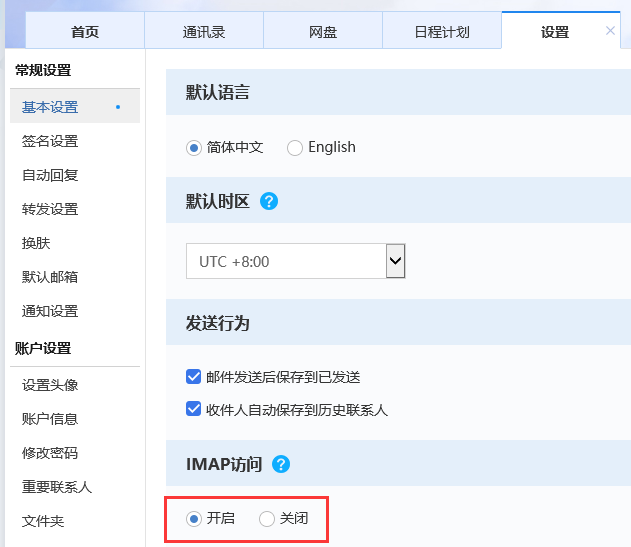Screen dimensions: 631x547
Task: Toggle 邮件发送后保存到已发送 checkbox
Action: point(194,377)
